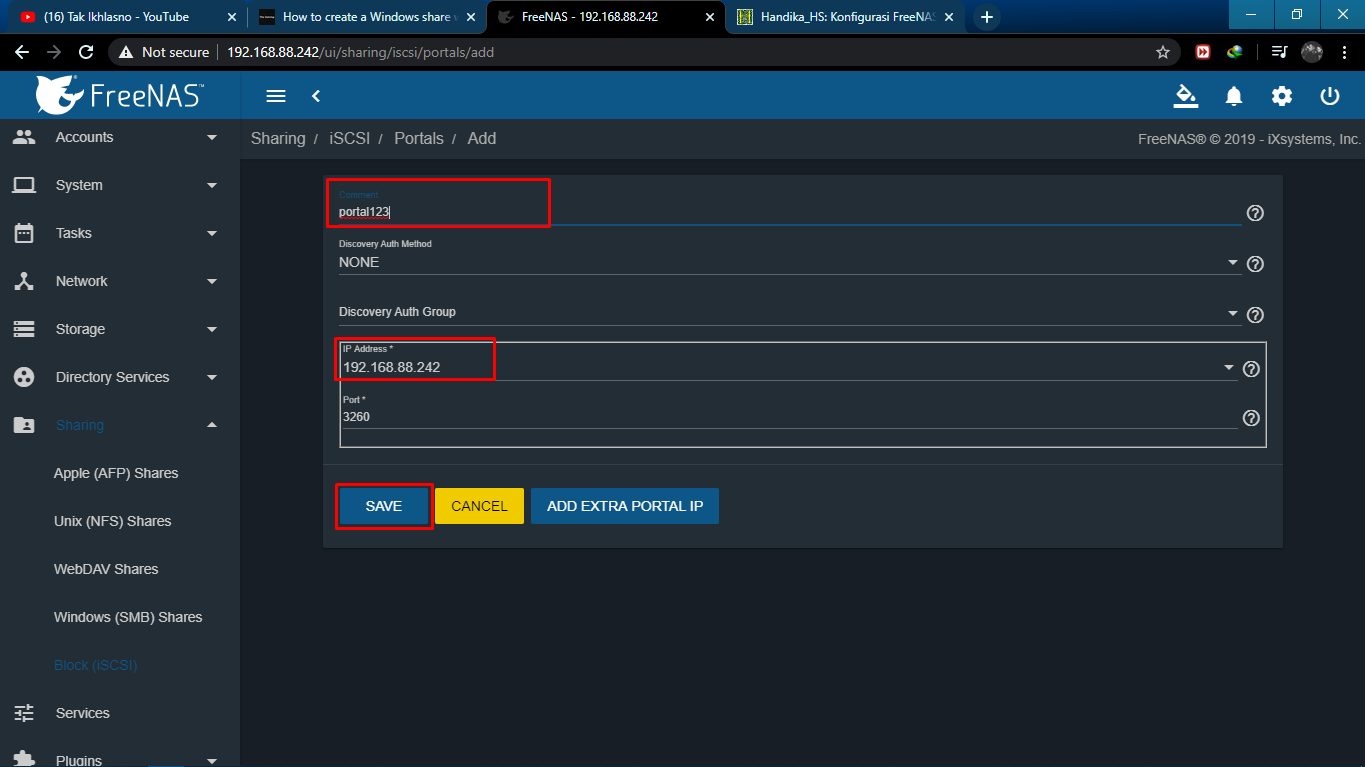This screenshot has width=1365, height=767.
Task: Switch to the Windows share tab
Action: pyautogui.click(x=365, y=17)
